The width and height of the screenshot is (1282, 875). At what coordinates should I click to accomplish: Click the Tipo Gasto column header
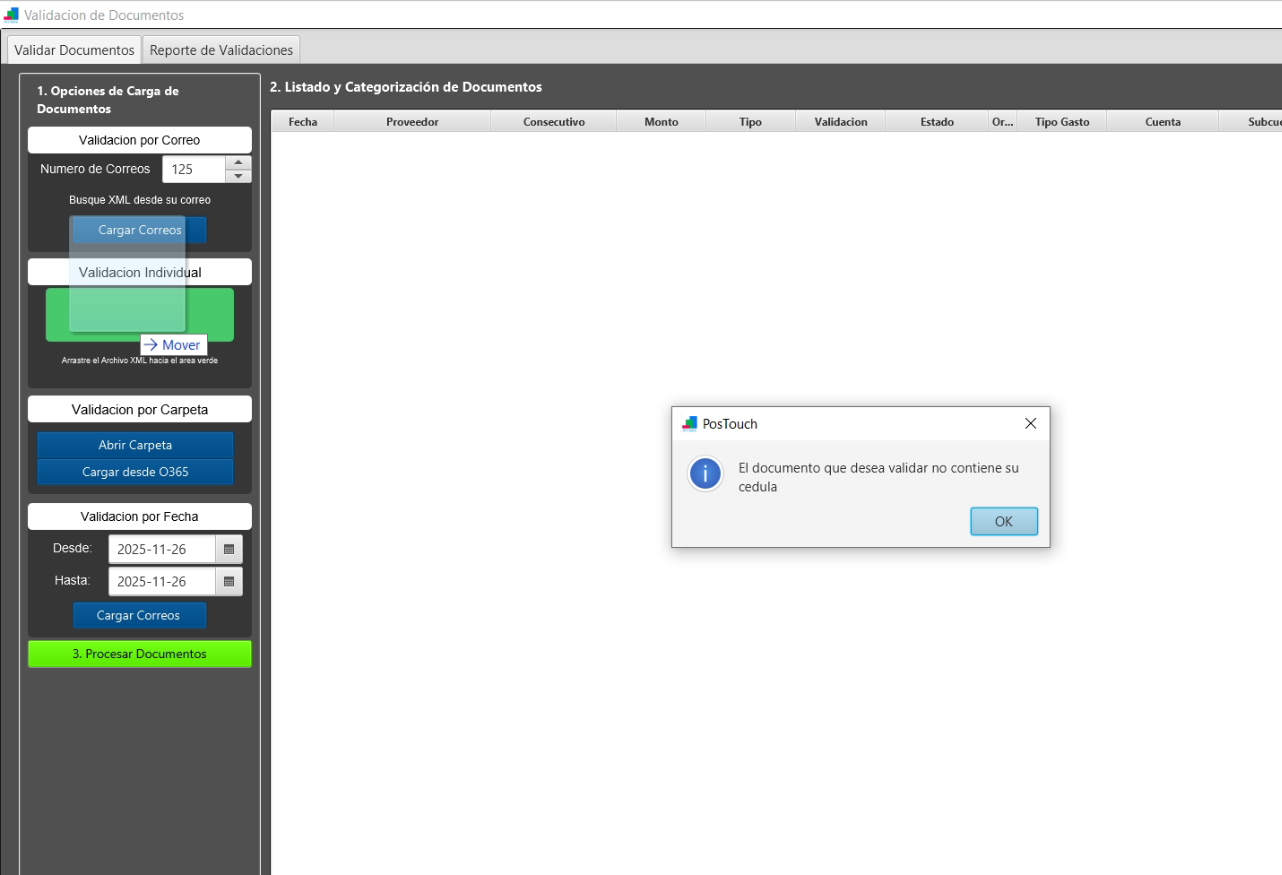coord(1062,122)
